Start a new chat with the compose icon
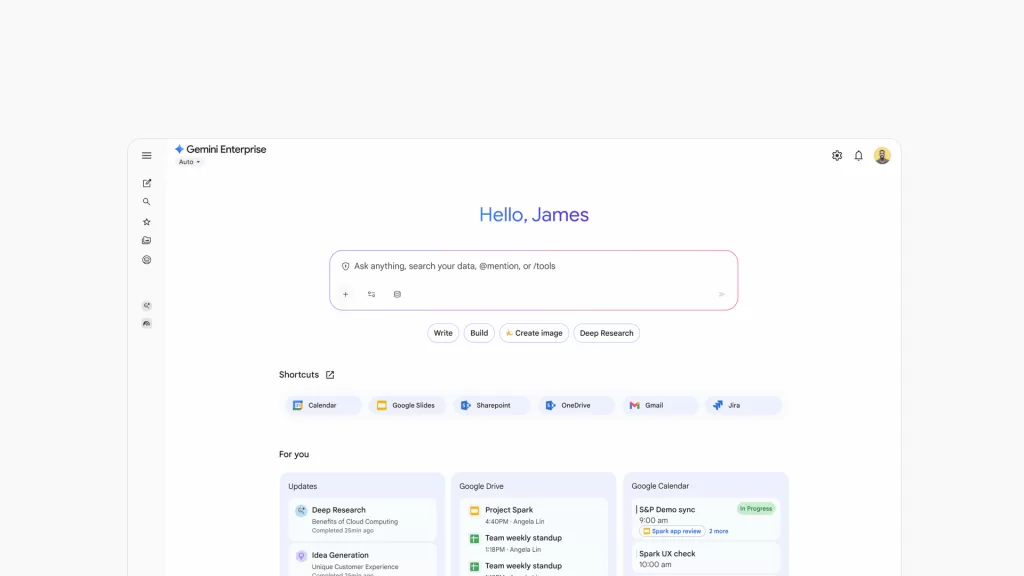The image size is (1024, 576). 147,183
